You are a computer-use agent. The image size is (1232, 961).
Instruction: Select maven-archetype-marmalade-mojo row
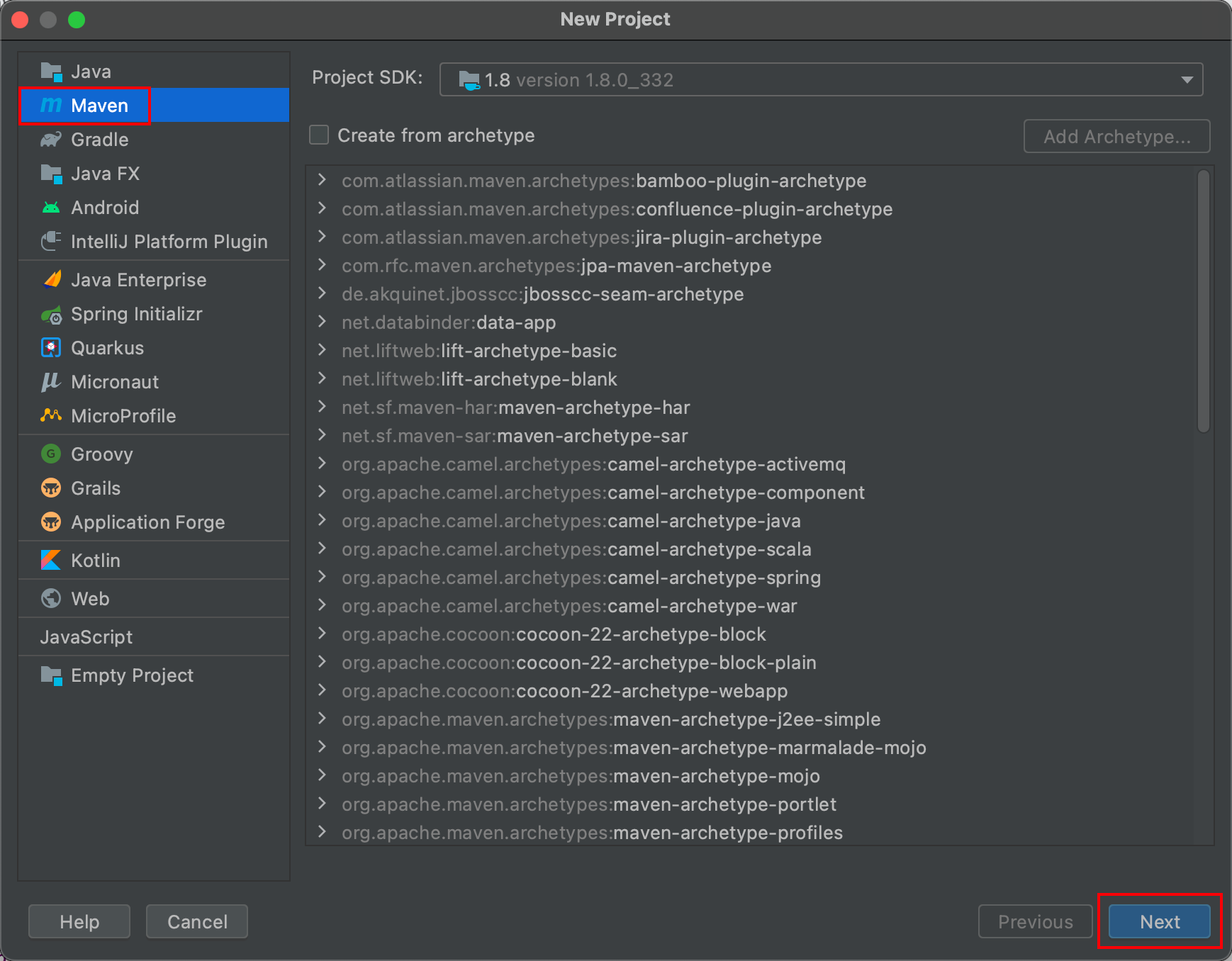click(750, 748)
